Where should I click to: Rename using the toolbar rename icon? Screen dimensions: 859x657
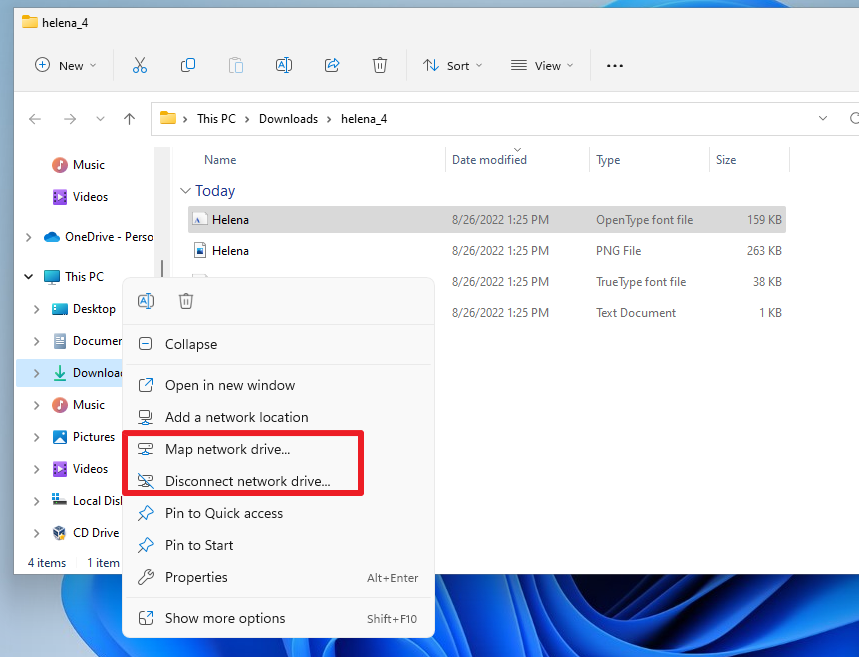pyautogui.click(x=284, y=64)
